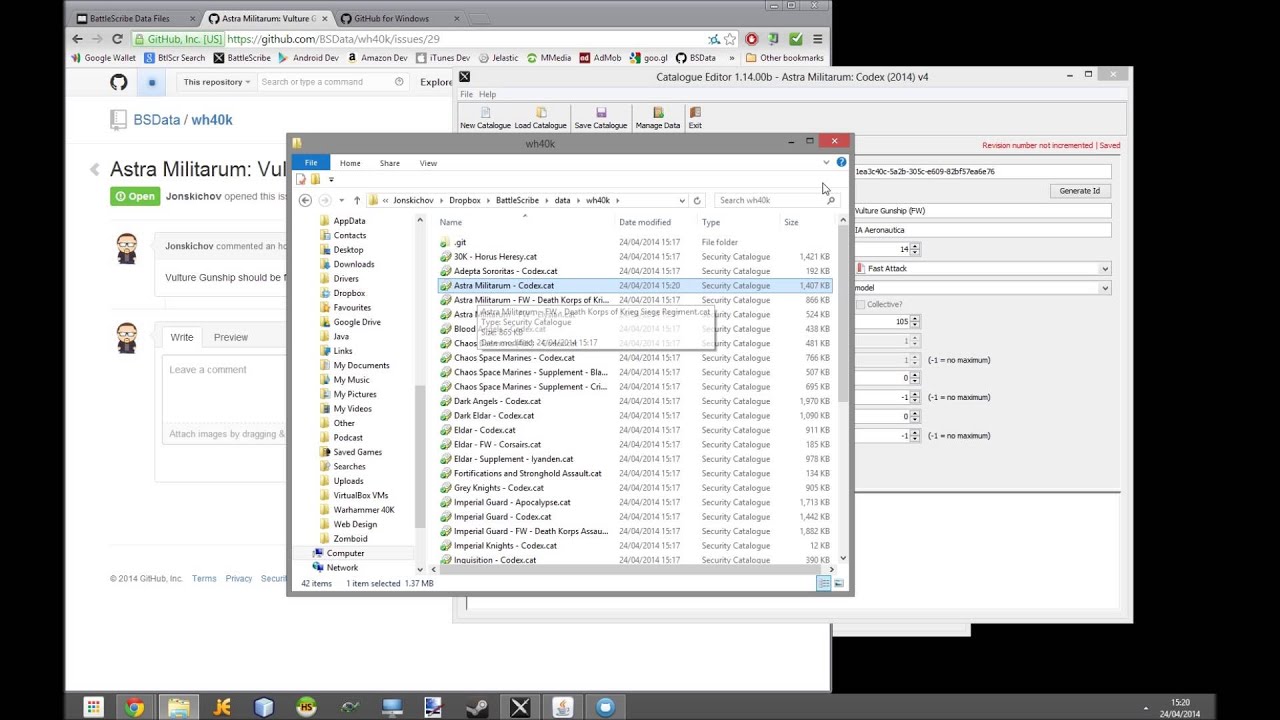1280x720 pixels.
Task: Select Grey Knights - Codex.cat file
Action: pyautogui.click(x=499, y=488)
